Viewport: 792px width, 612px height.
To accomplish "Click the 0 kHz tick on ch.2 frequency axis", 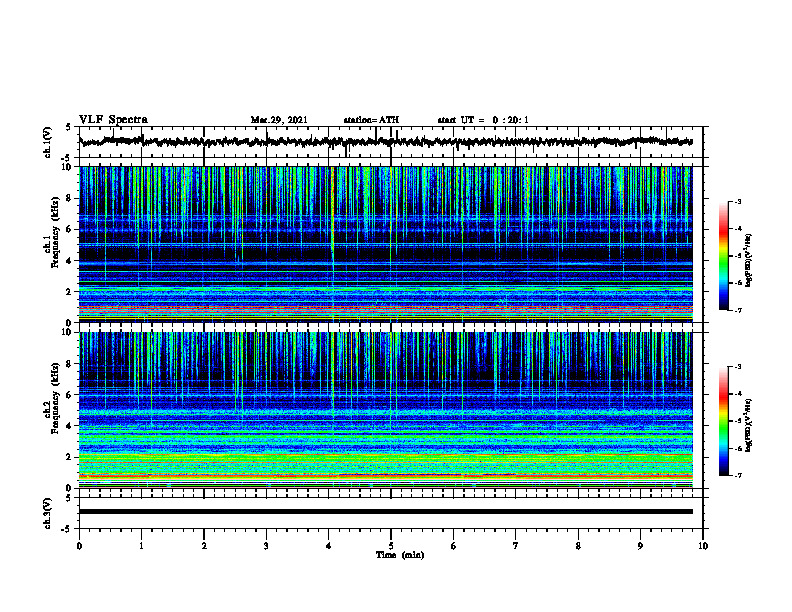I will point(70,488).
